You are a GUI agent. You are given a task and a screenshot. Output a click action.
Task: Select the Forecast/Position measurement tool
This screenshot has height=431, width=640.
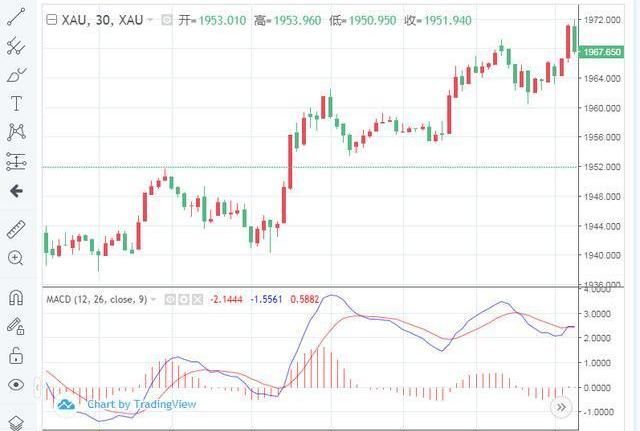16,162
